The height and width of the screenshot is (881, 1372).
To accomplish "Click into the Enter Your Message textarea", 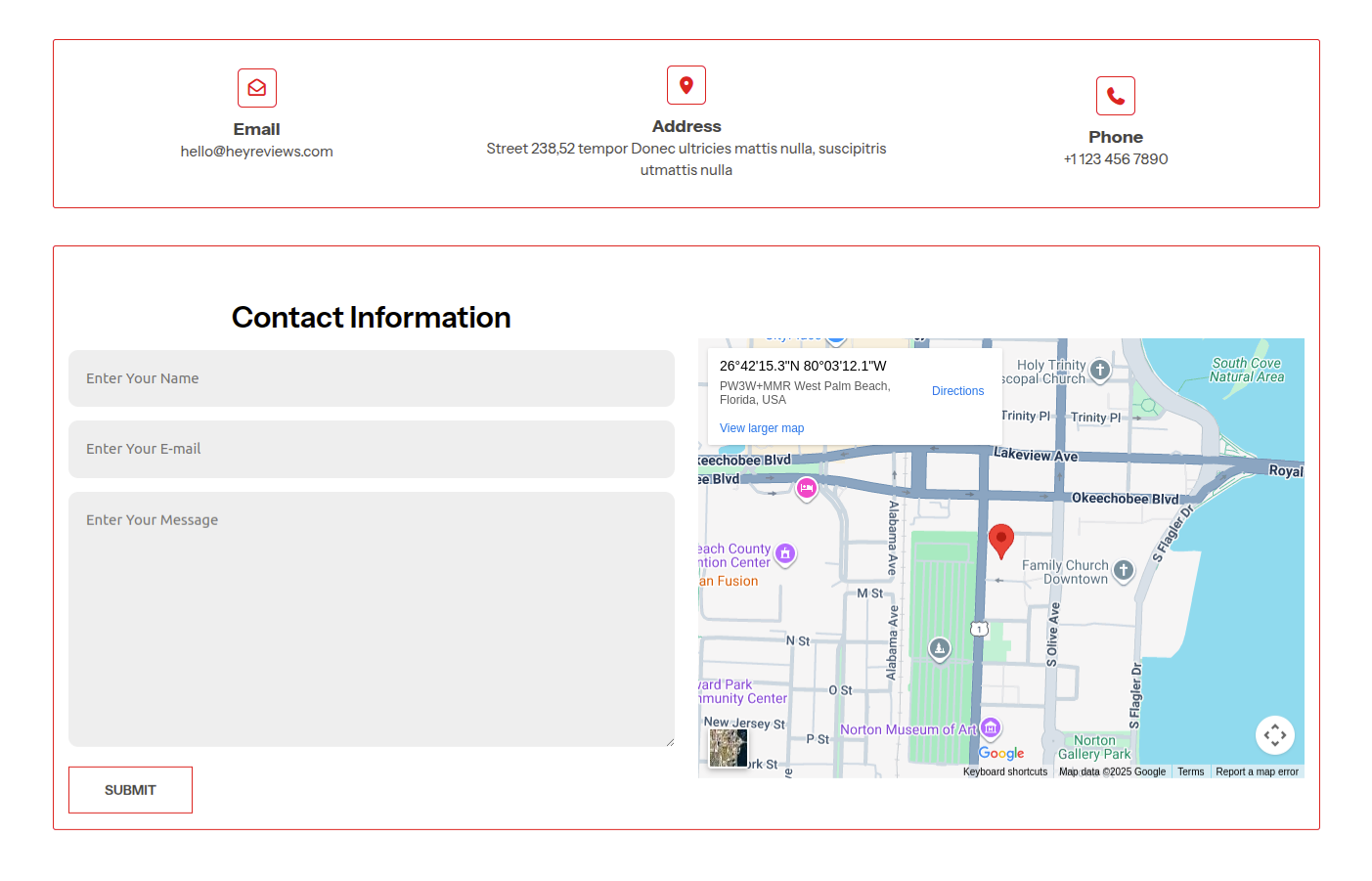I will click(x=372, y=619).
